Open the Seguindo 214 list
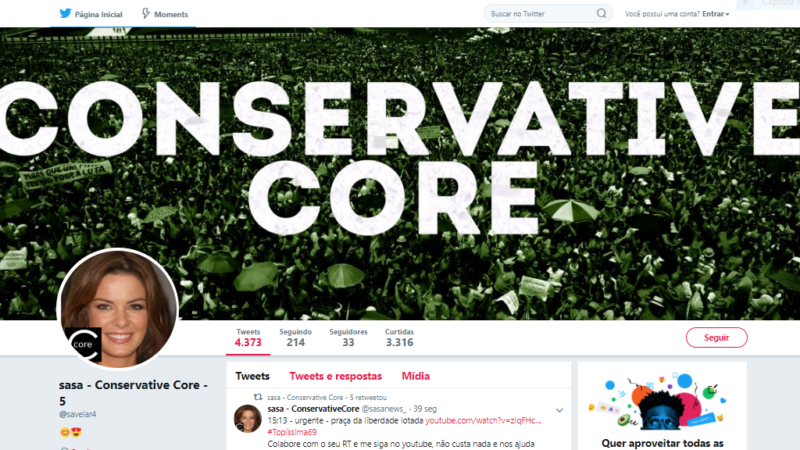Screen dimensions: 800x450 [295, 338]
